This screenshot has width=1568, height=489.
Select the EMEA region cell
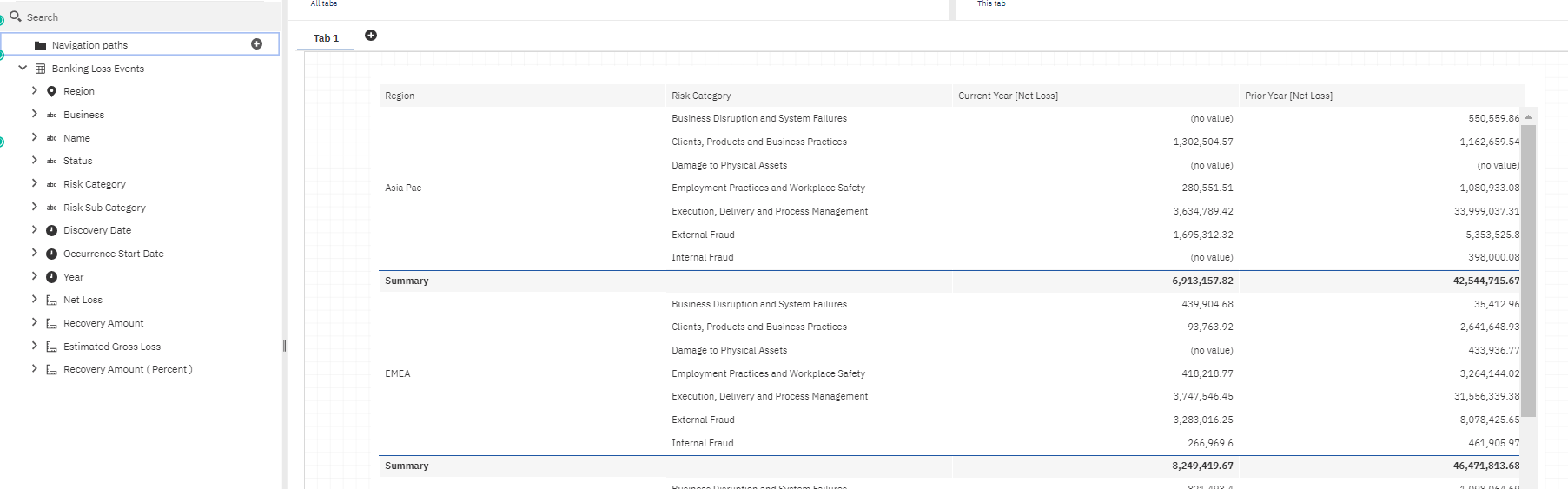pos(398,373)
